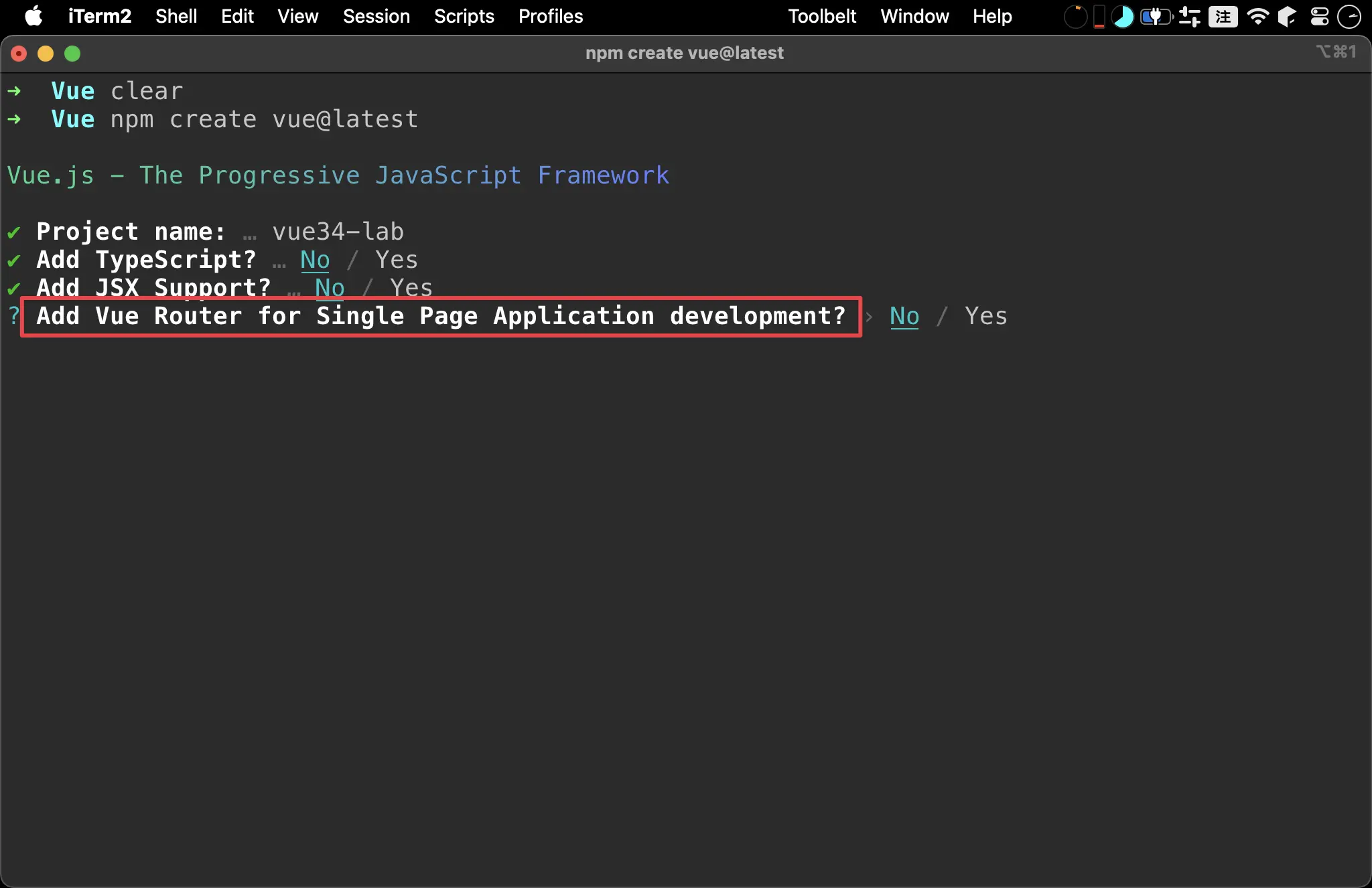Click the window title 'npm create vue@latest'
This screenshot has width=1372, height=888.
click(x=684, y=53)
